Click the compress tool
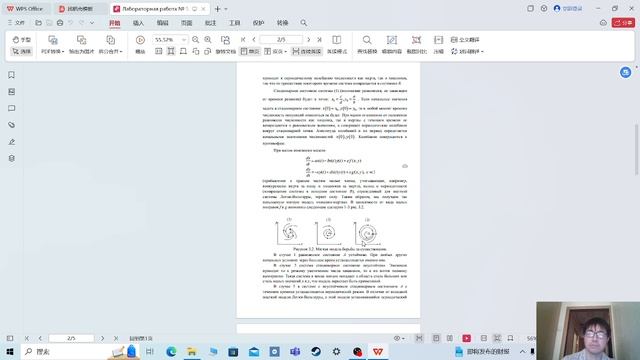640x360 pixels. (438, 45)
